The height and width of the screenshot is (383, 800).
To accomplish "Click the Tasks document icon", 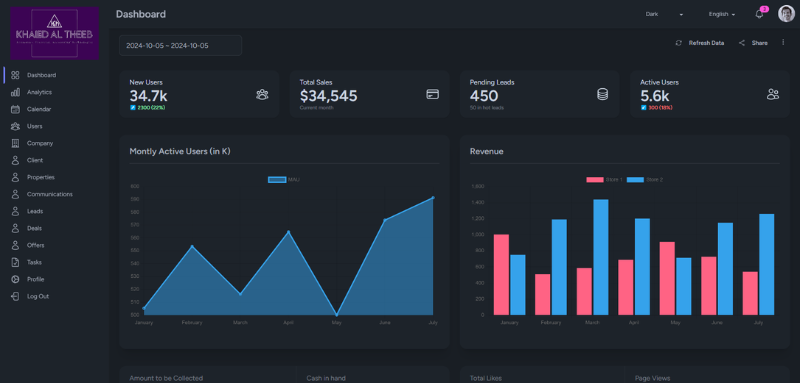I will pyautogui.click(x=15, y=262).
